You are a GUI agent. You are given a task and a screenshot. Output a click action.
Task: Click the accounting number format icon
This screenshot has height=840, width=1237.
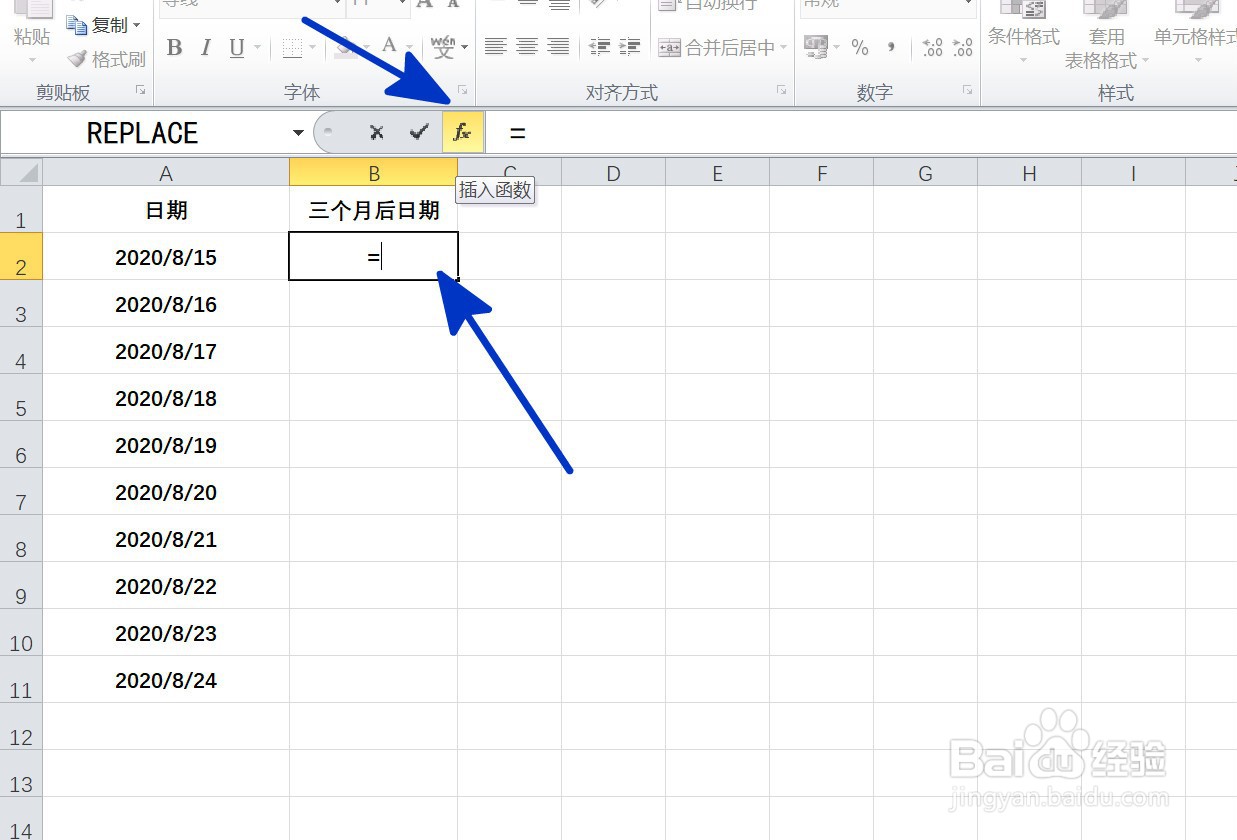click(x=816, y=47)
